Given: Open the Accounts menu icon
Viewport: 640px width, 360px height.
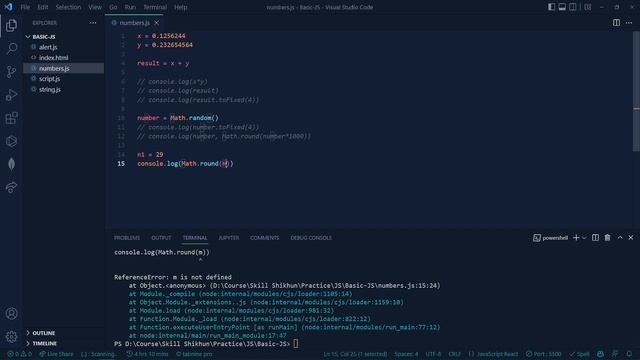Looking at the screenshot, I should pos(11,313).
